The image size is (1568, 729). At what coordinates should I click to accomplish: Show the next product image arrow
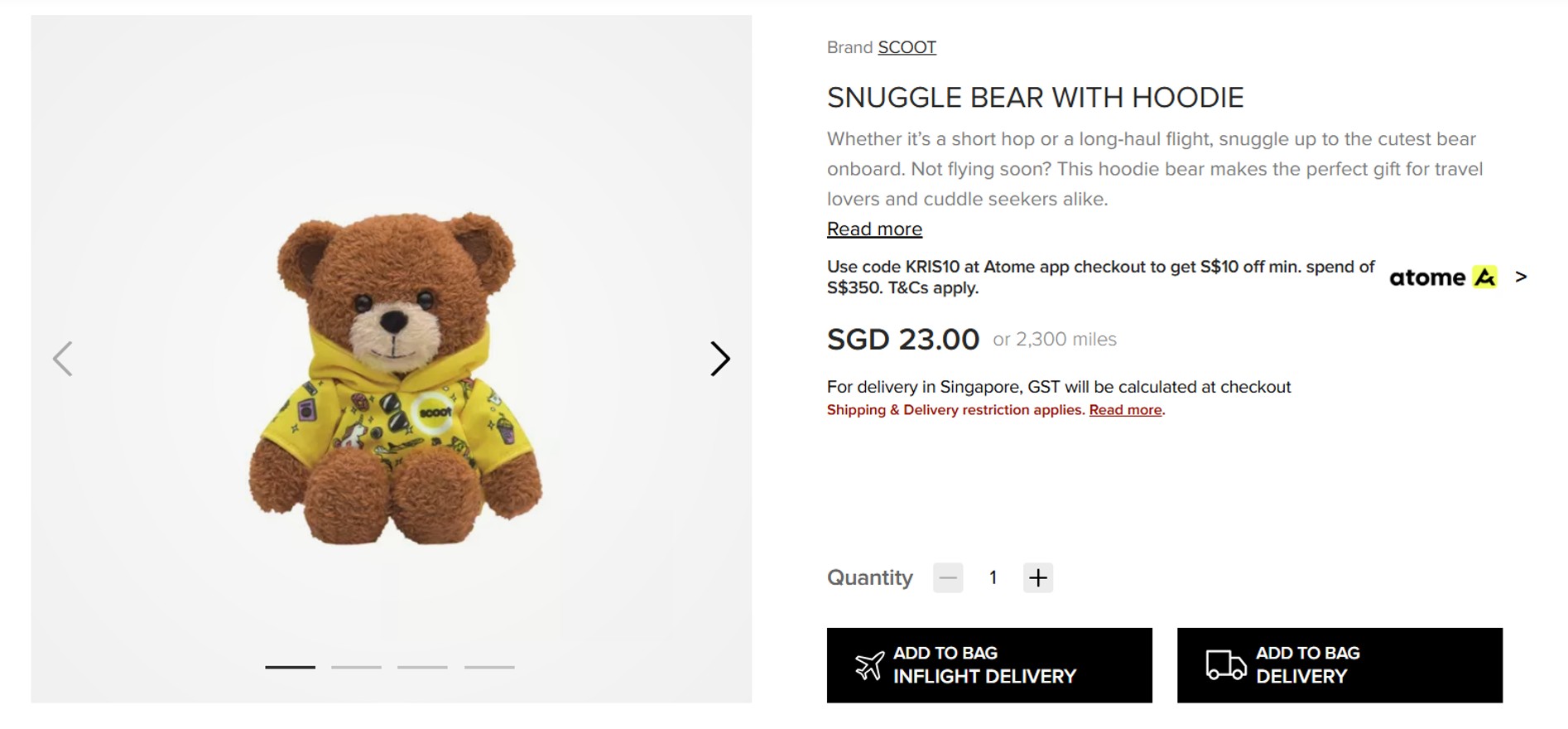point(720,359)
